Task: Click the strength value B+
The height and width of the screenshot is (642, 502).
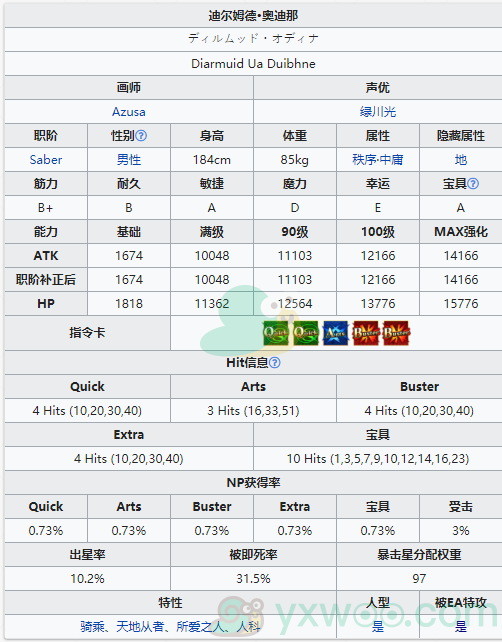Action: tap(46, 208)
